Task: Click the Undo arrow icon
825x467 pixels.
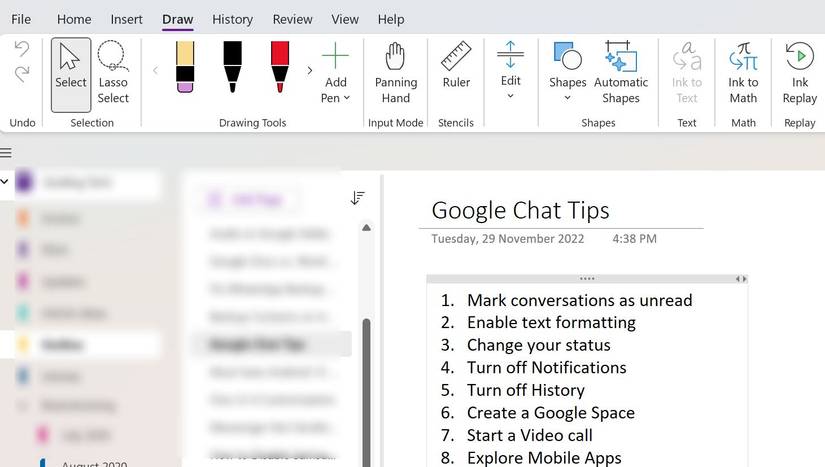Action: coord(22,49)
